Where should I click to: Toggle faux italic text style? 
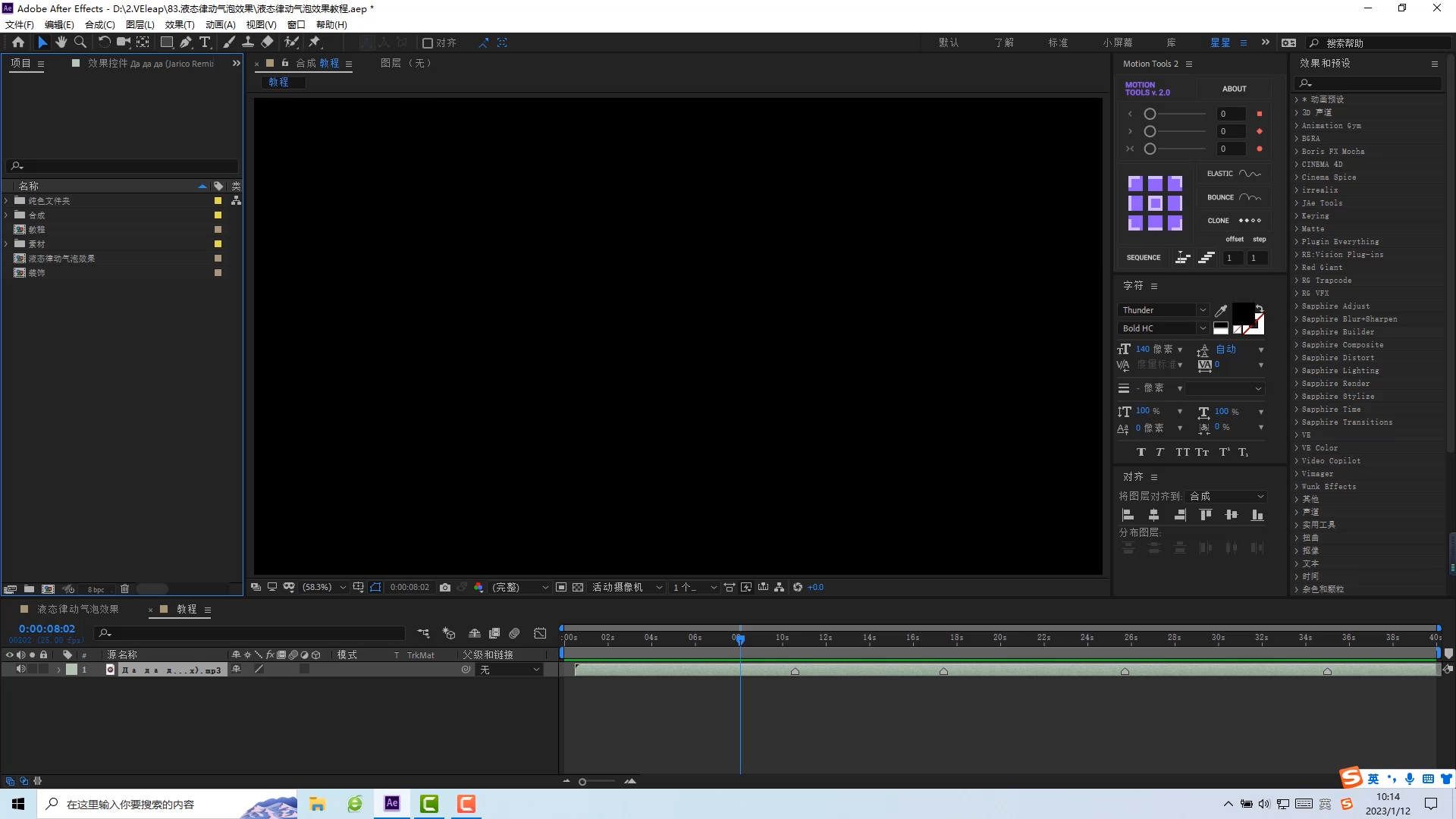1159,453
